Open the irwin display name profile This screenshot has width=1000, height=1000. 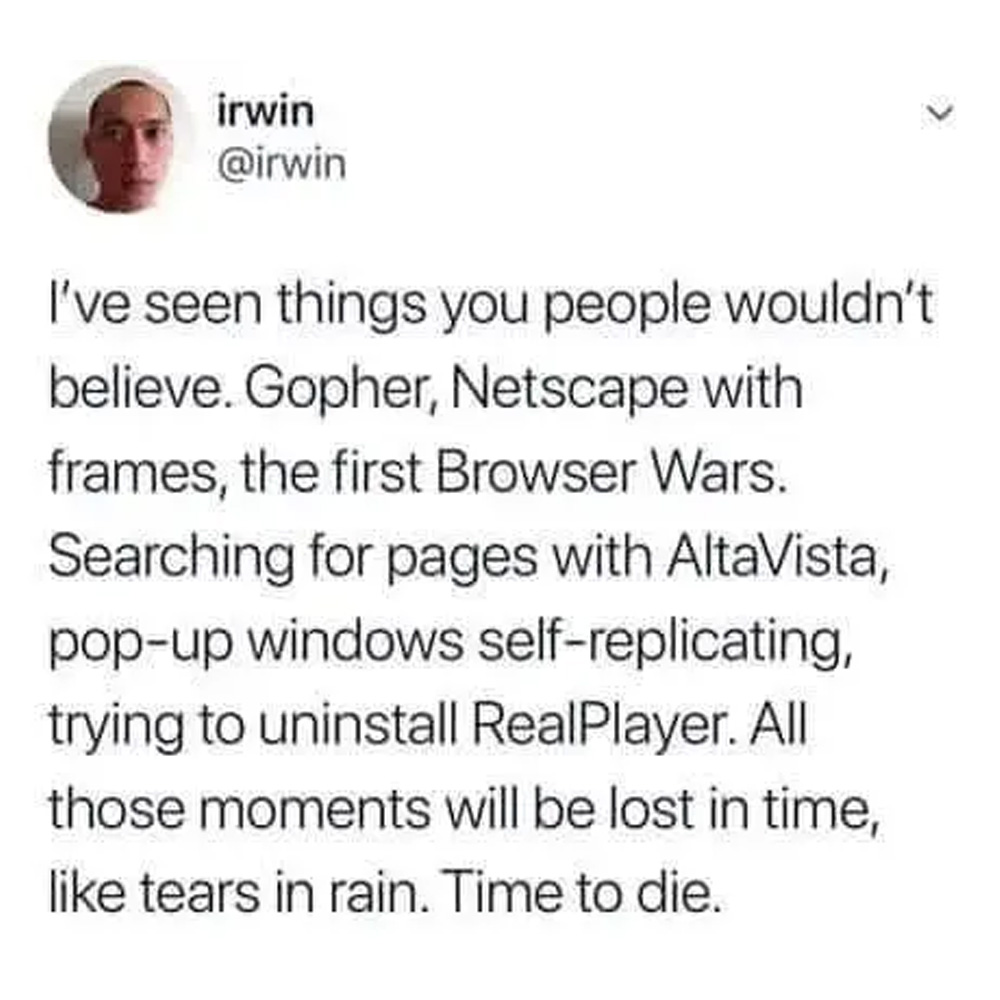point(266,112)
